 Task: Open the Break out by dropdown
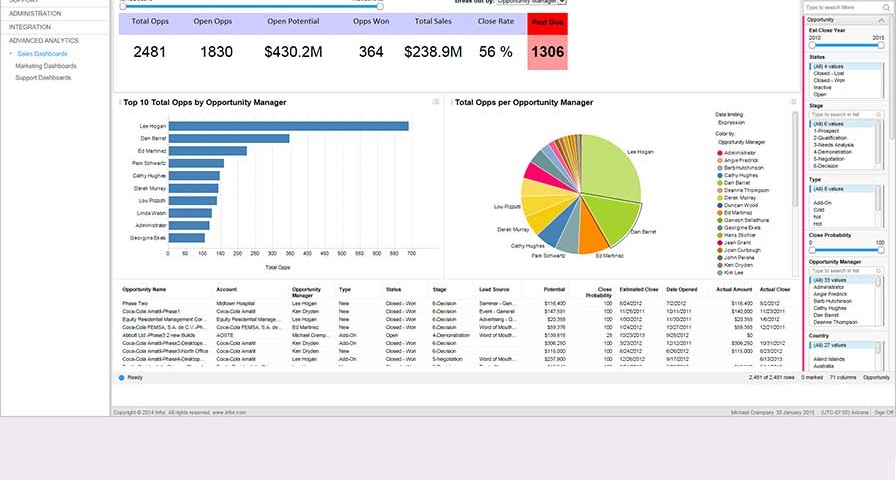click(531, 2)
